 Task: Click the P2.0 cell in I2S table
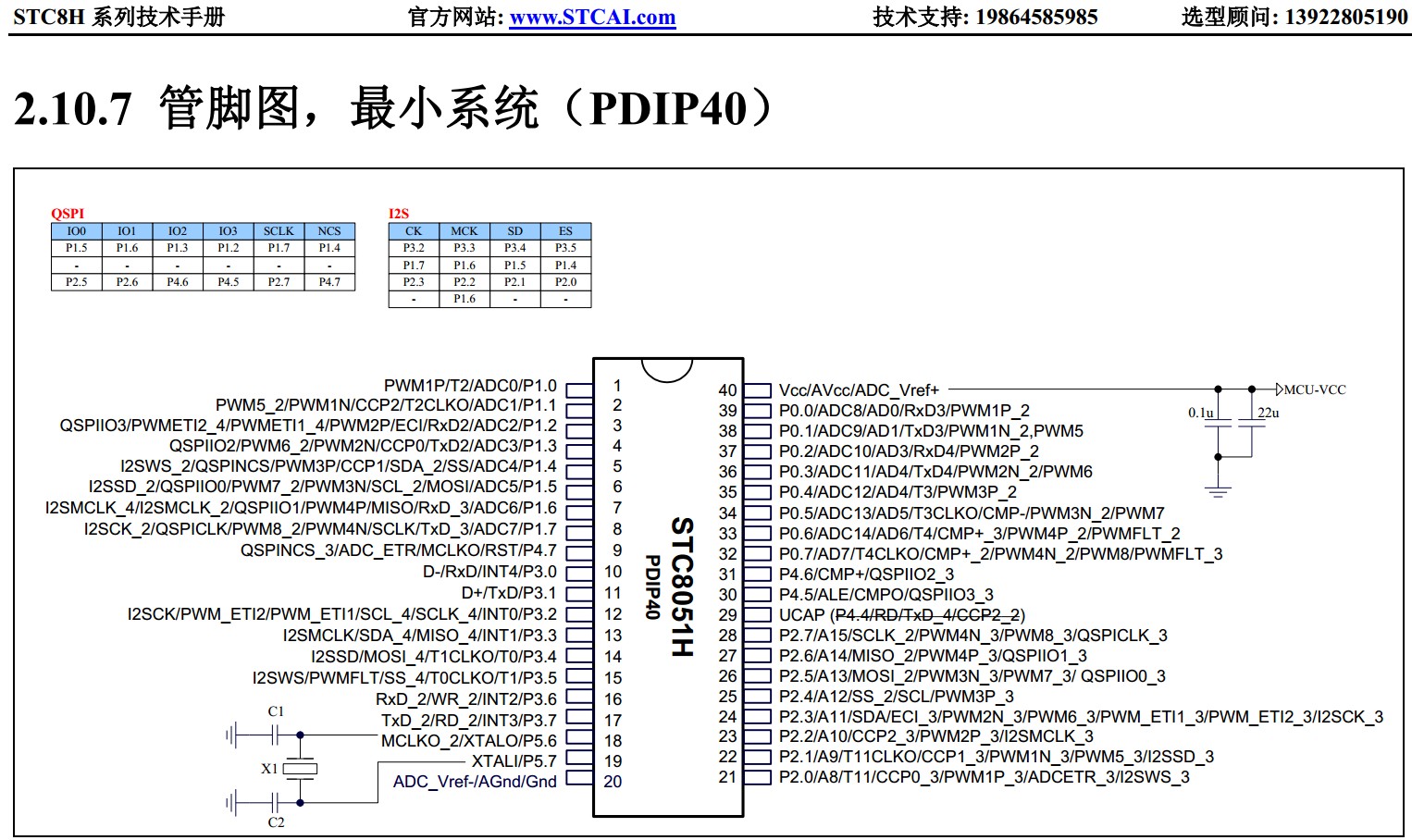pyautogui.click(x=565, y=282)
